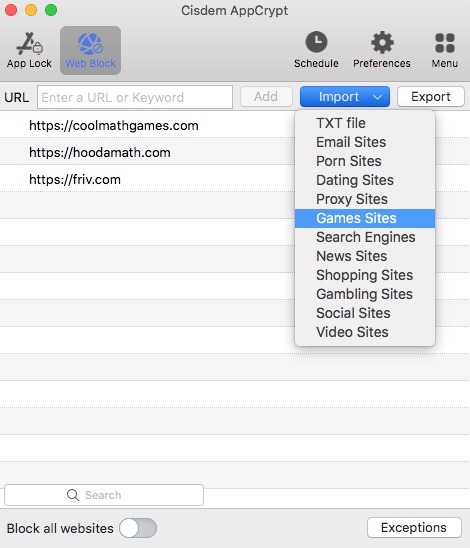Select News Sites in Import menu

click(x=365, y=256)
